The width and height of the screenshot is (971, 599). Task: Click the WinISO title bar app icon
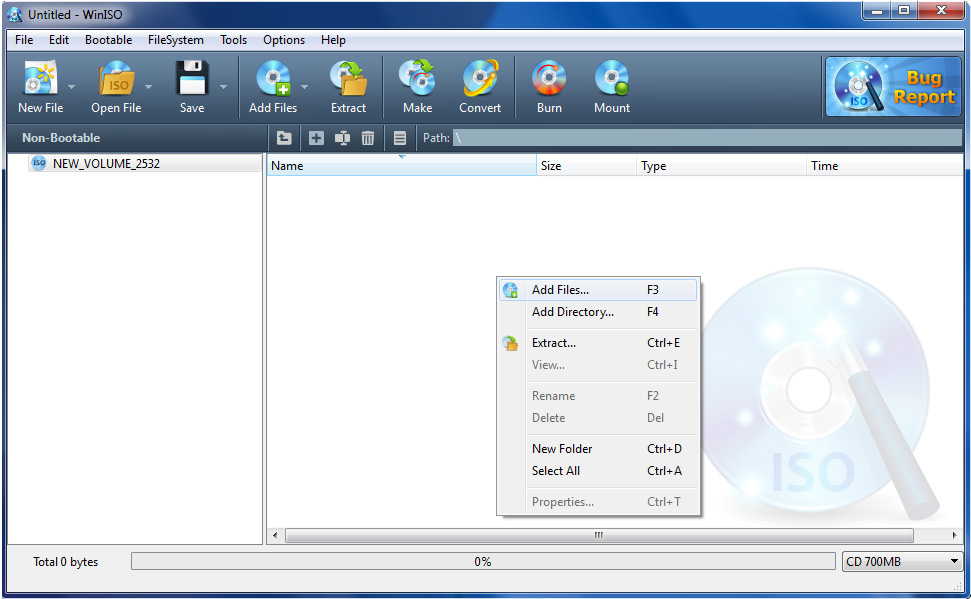coord(15,14)
